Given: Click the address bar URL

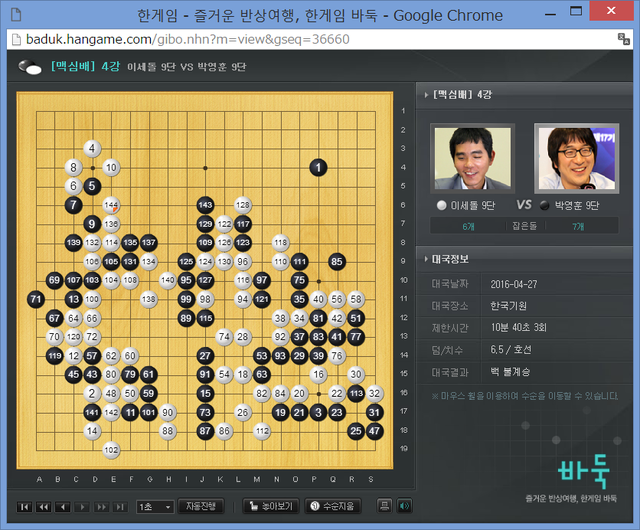Looking at the screenshot, I should (x=188, y=39).
